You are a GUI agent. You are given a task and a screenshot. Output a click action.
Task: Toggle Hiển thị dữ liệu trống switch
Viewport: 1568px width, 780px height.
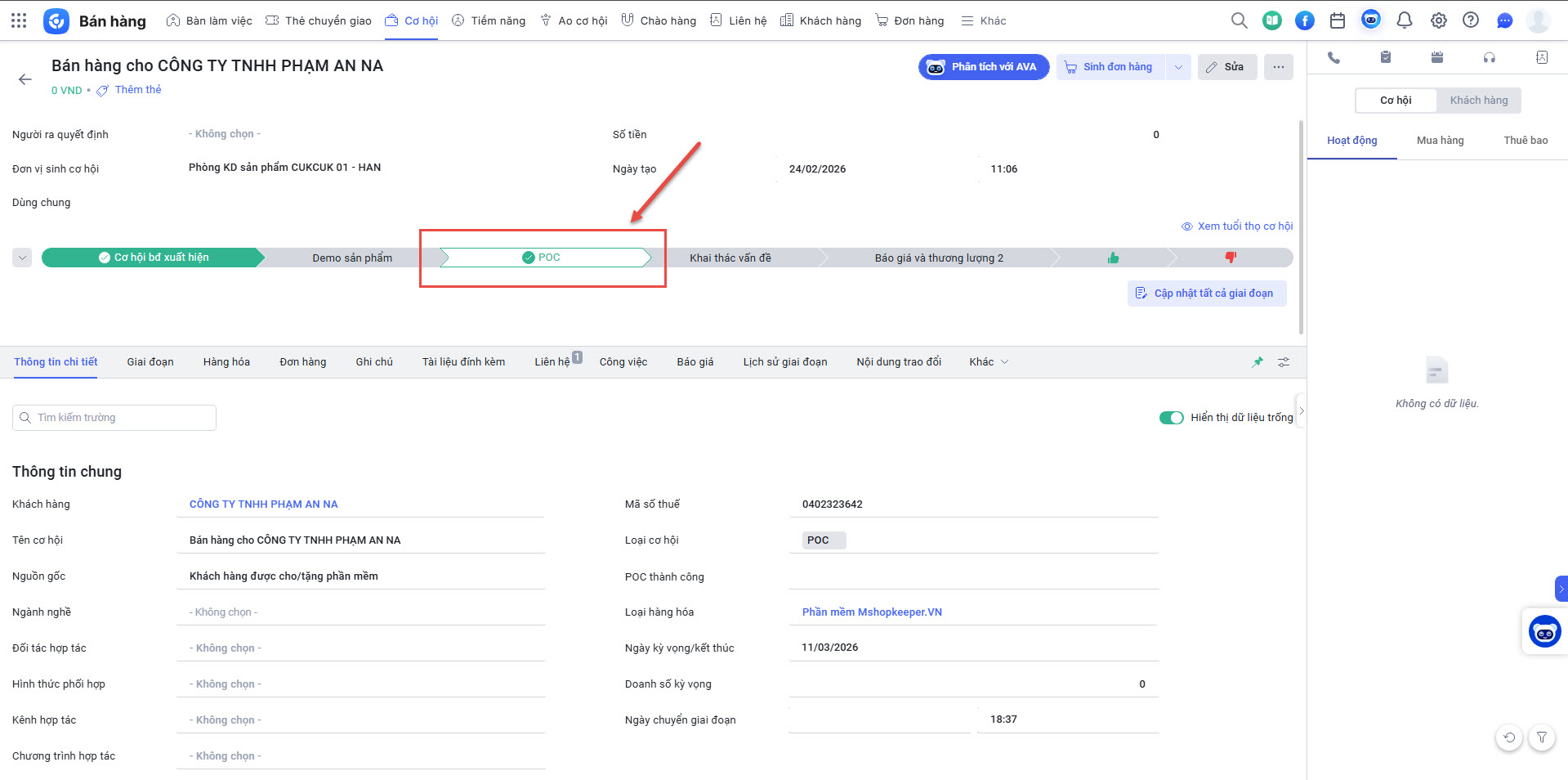[1171, 418]
